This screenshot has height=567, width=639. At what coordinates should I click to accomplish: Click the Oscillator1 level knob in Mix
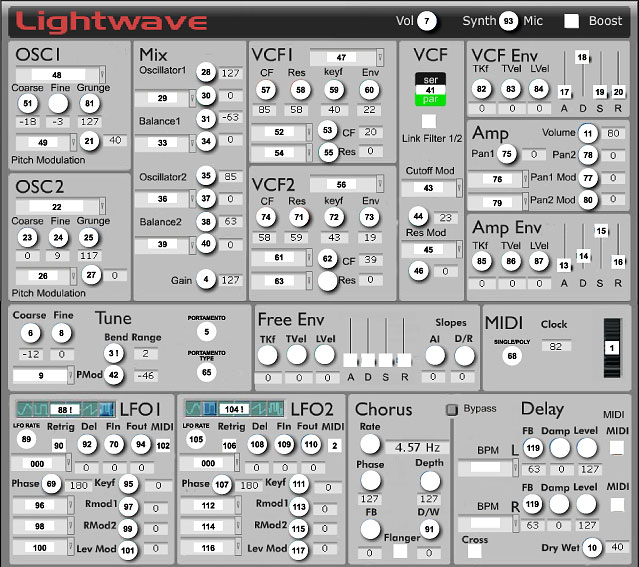click(x=206, y=72)
